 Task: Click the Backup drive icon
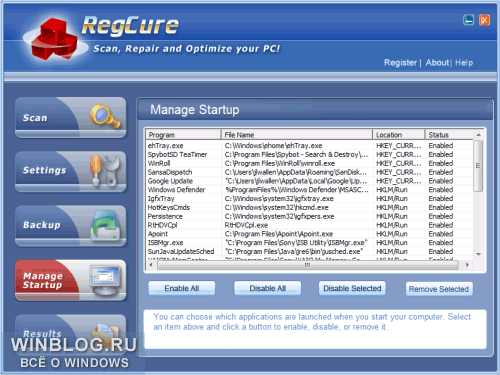point(105,225)
